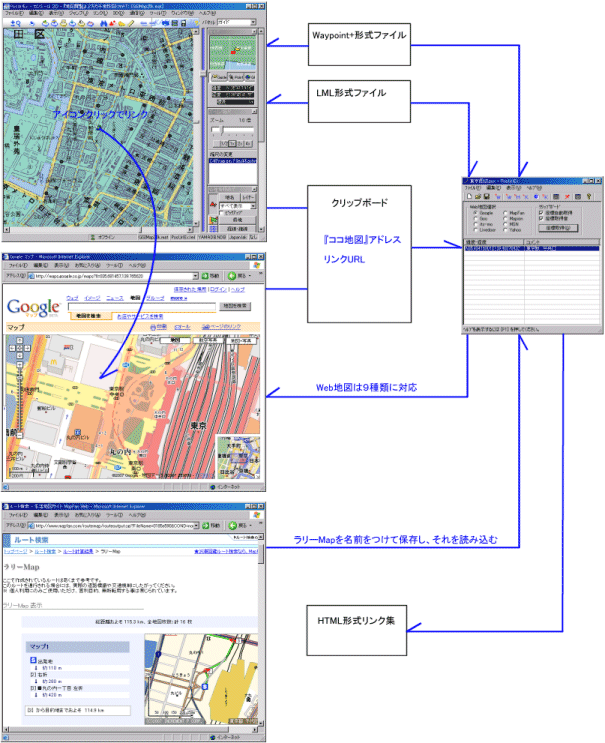605x743 pixels.
Task: Open the お気に入り menu in MapFan browser
Action: [87, 515]
